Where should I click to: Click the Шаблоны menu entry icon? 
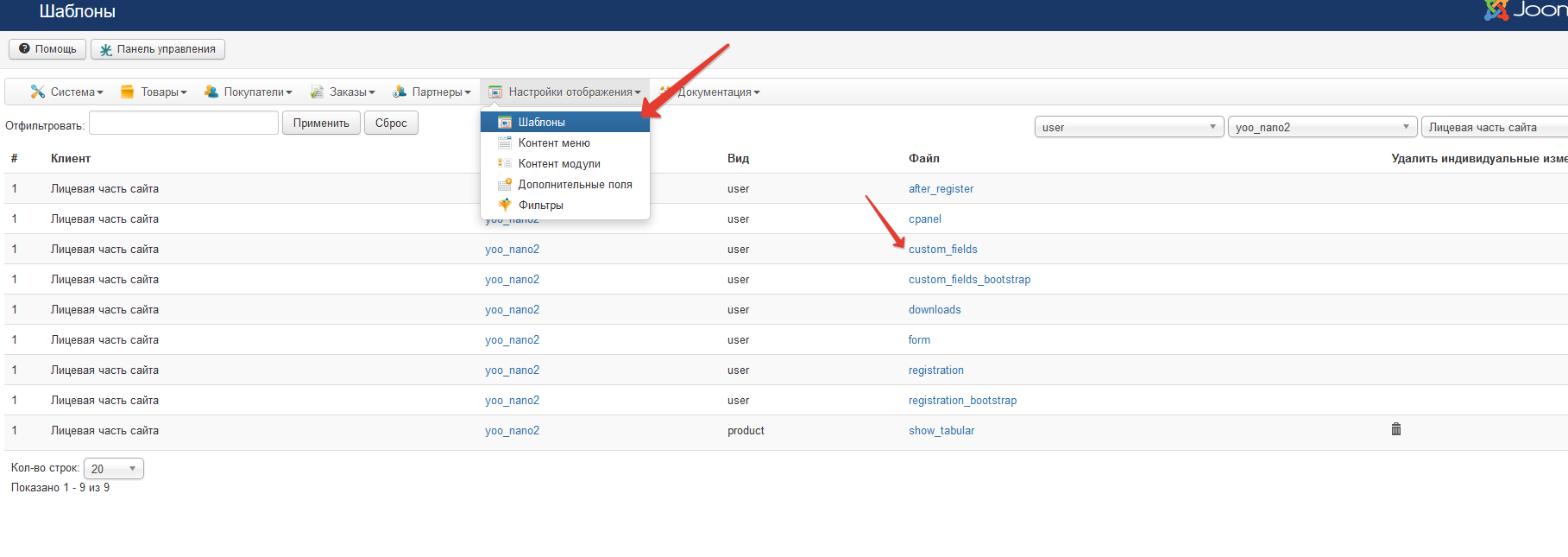pos(505,122)
